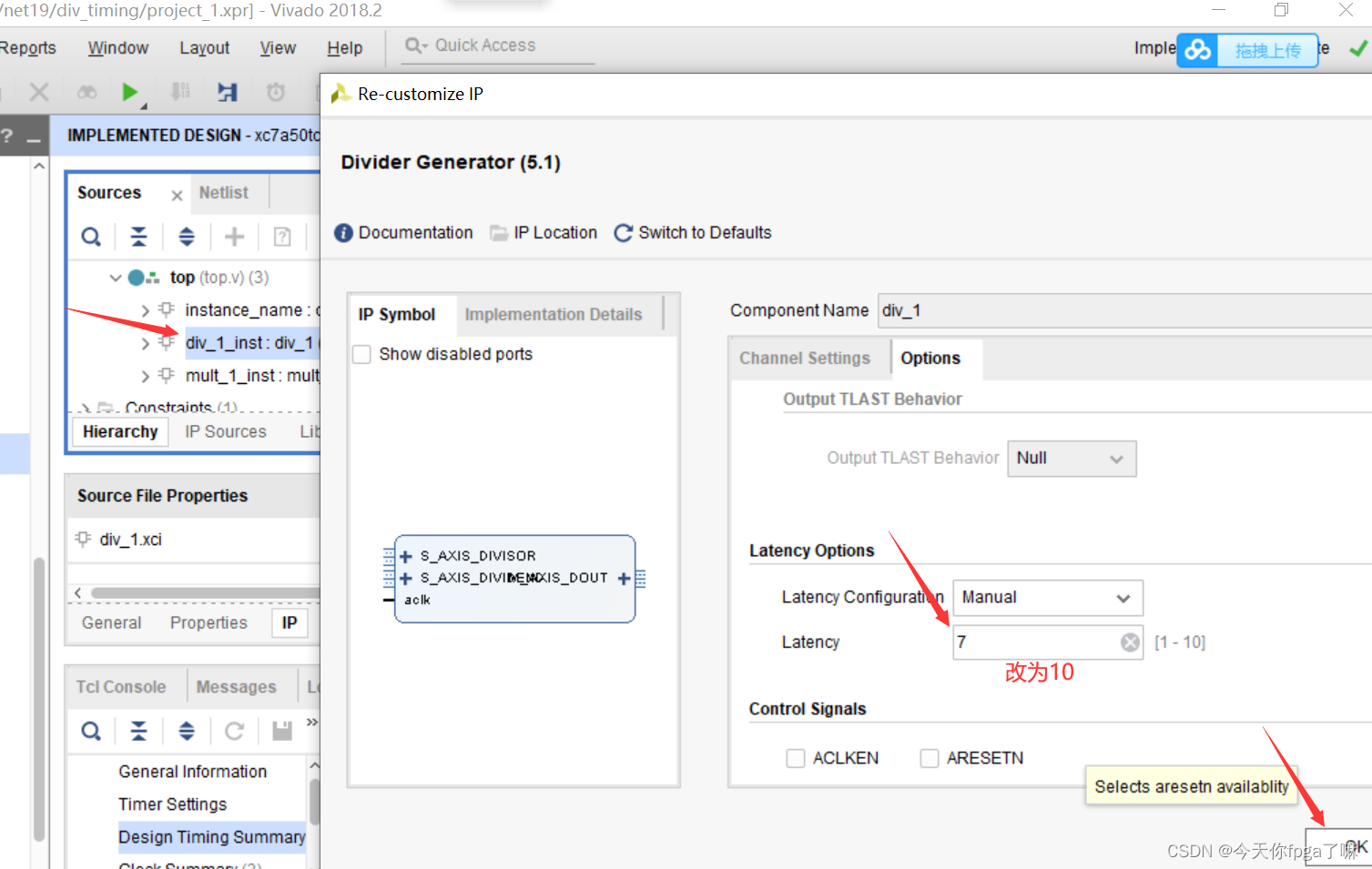Open Documentation in the Re-customize IP dialog

pos(403,232)
